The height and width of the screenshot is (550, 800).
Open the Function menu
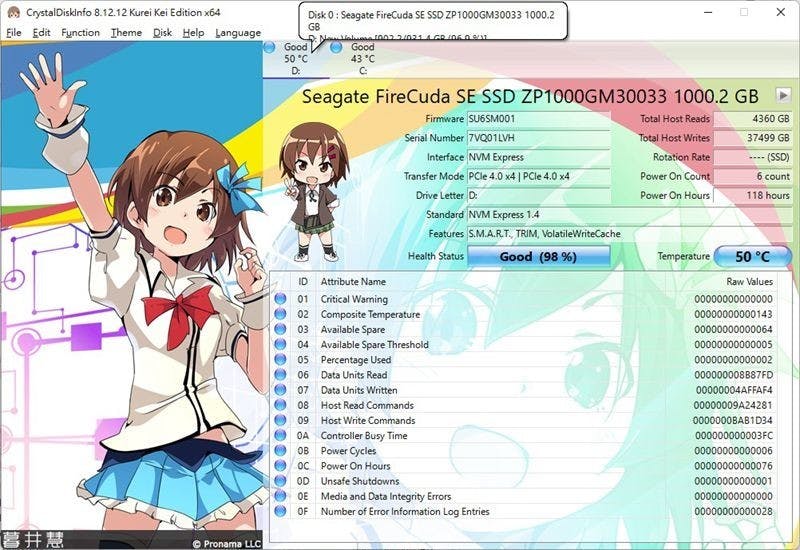pyautogui.click(x=81, y=33)
